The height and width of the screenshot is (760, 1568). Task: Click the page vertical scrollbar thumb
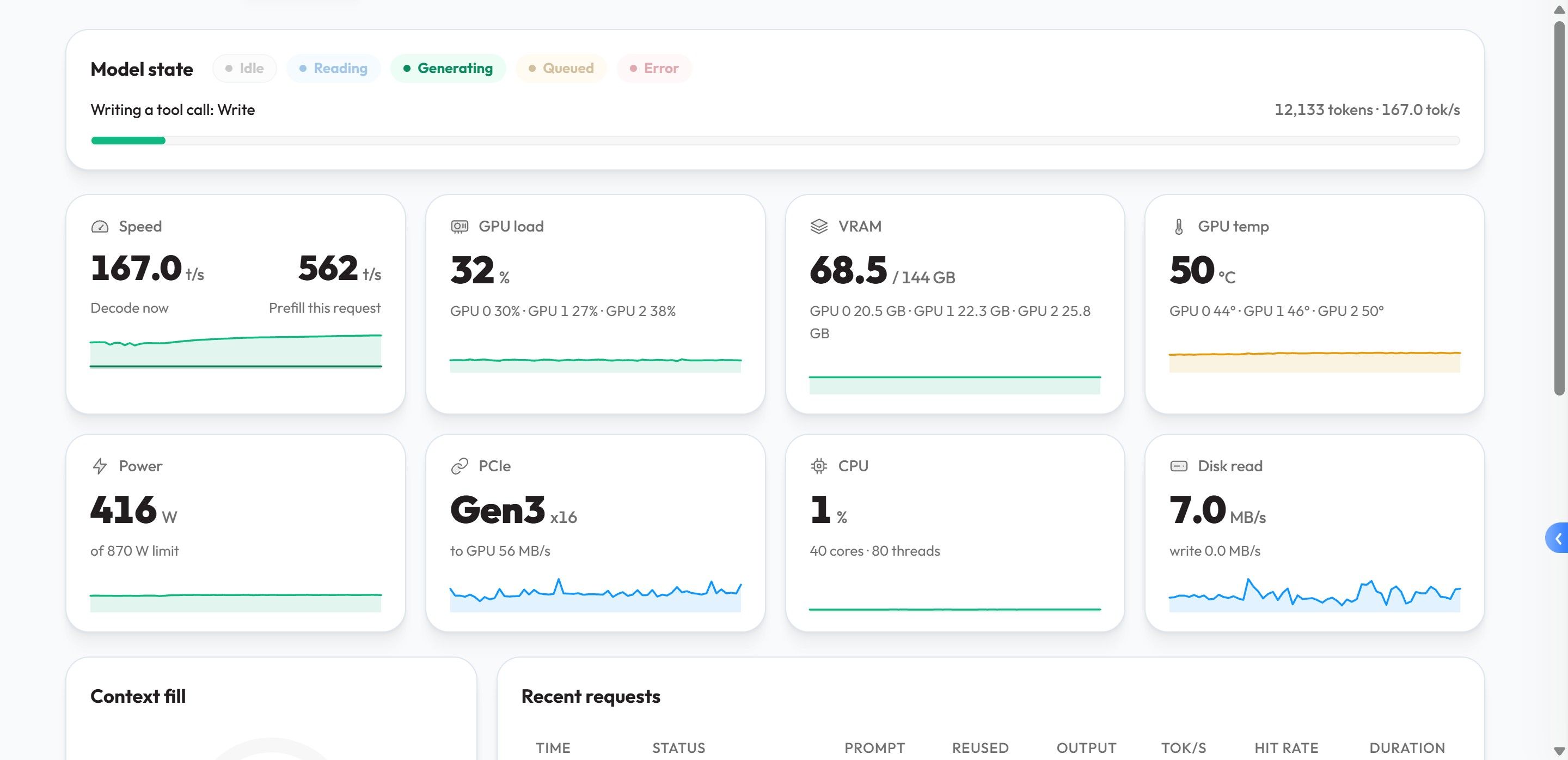pos(1559,208)
